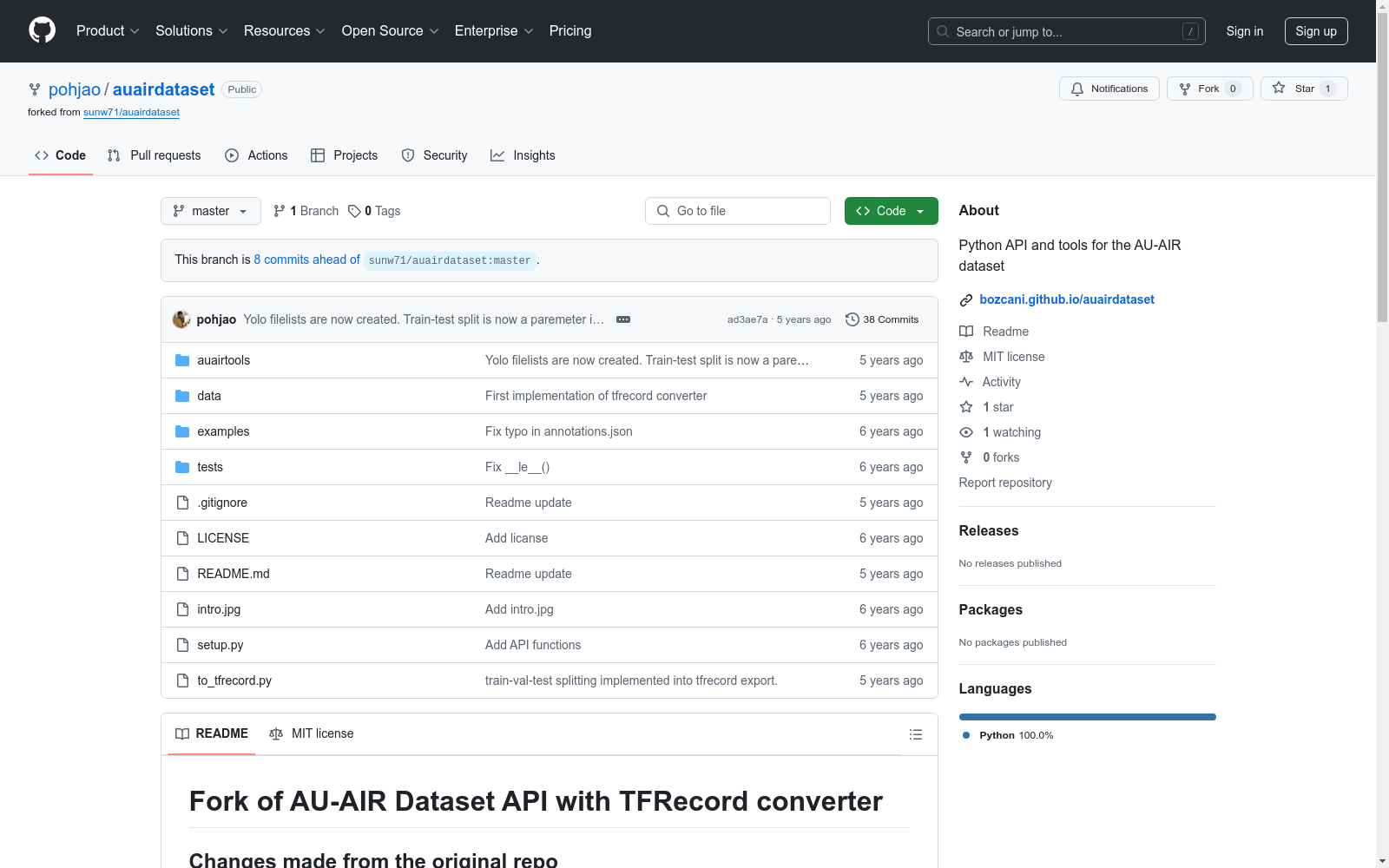Click the pohjao avatar in commit row
Image resolution: width=1389 pixels, height=868 pixels.
pos(181,319)
